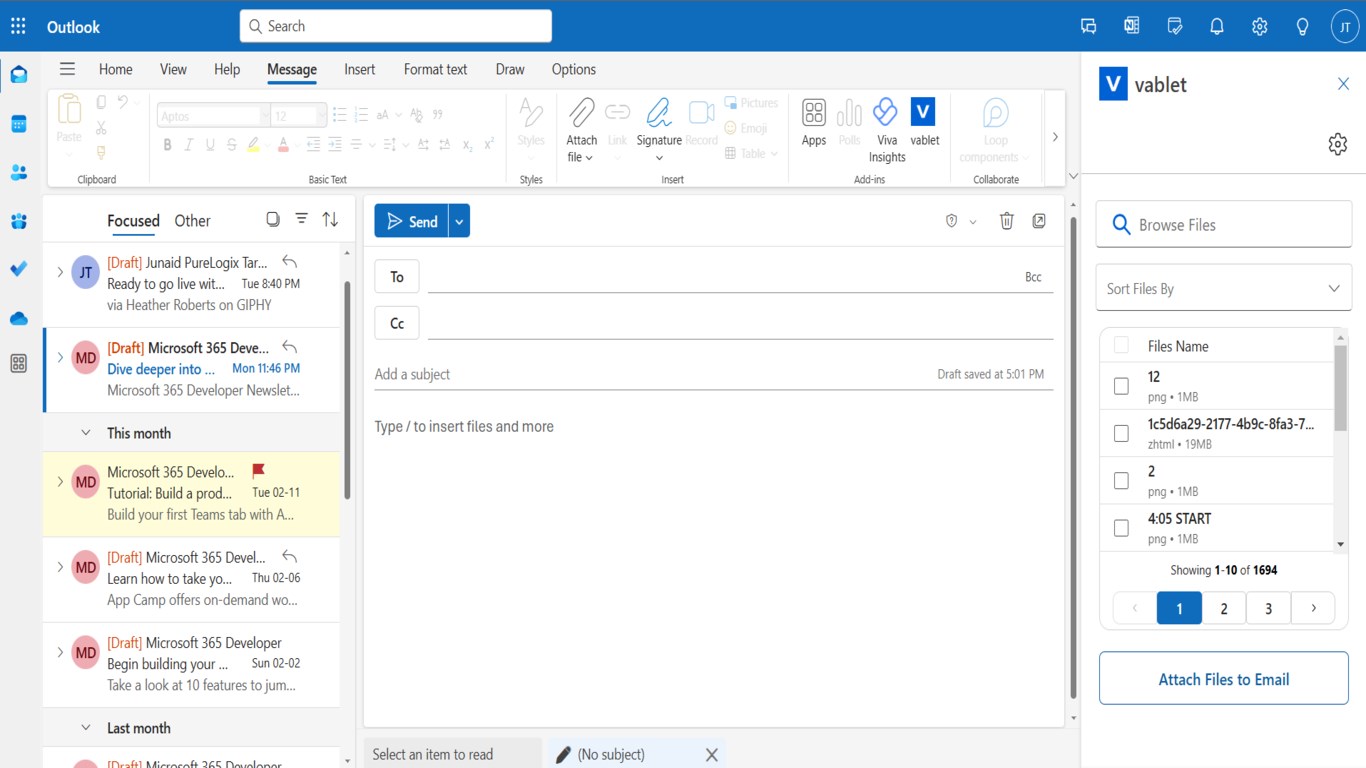Open vablet panel settings gear
The width and height of the screenshot is (1366, 768).
coord(1338,145)
